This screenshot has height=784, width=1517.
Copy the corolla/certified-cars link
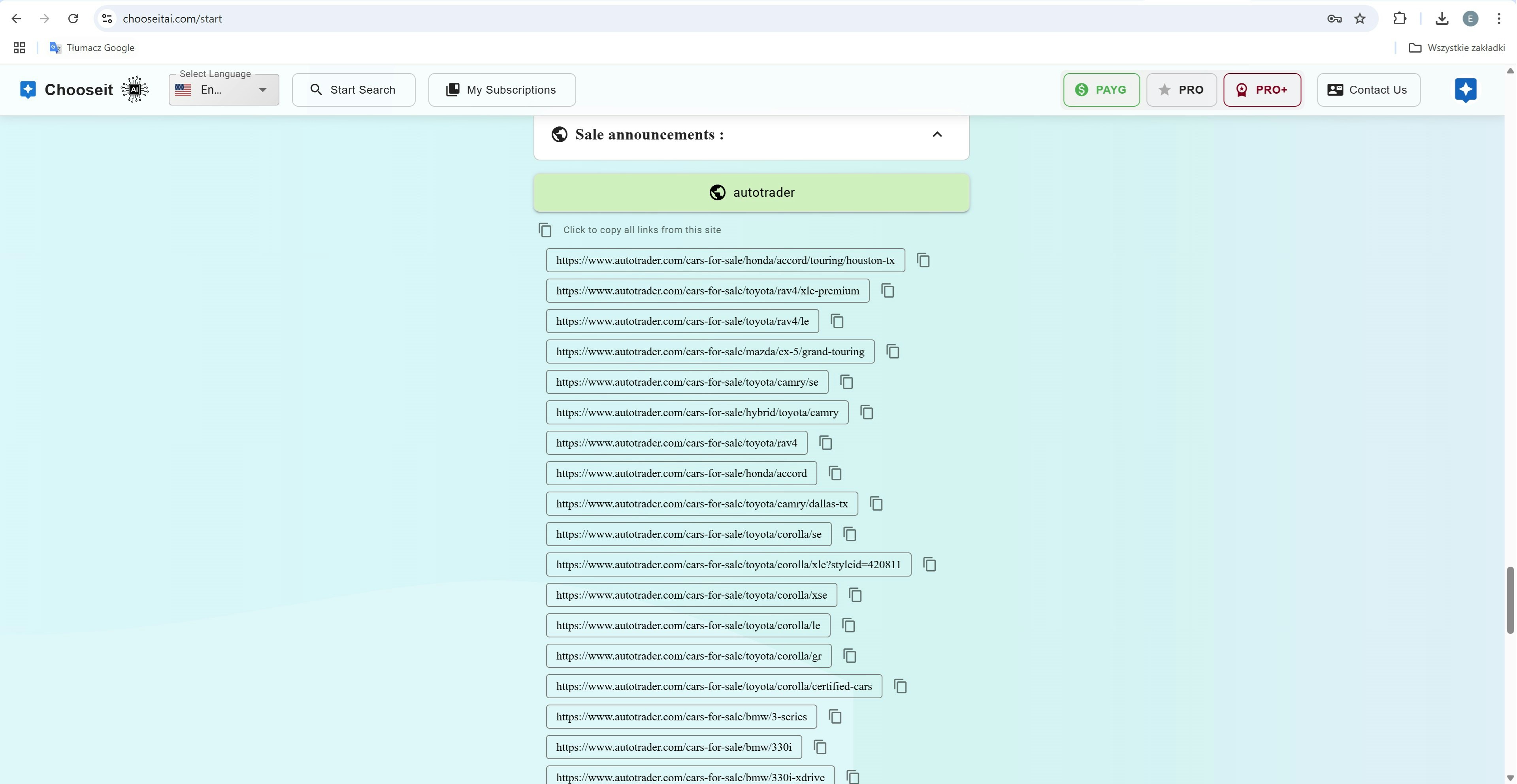pyautogui.click(x=900, y=686)
